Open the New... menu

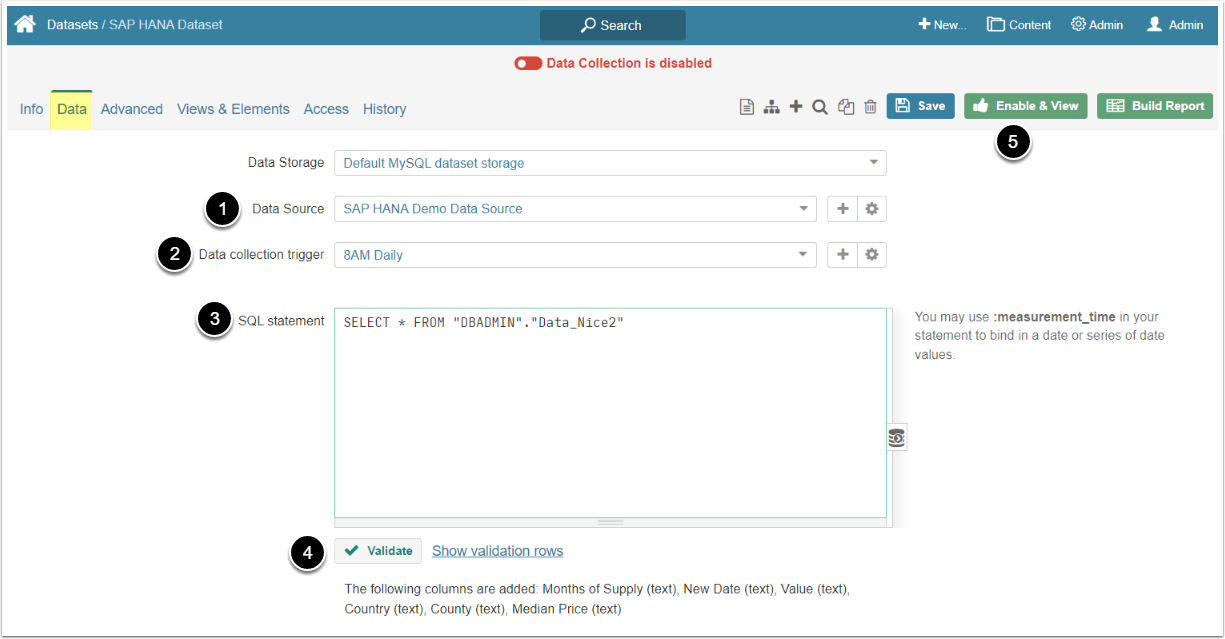click(943, 25)
